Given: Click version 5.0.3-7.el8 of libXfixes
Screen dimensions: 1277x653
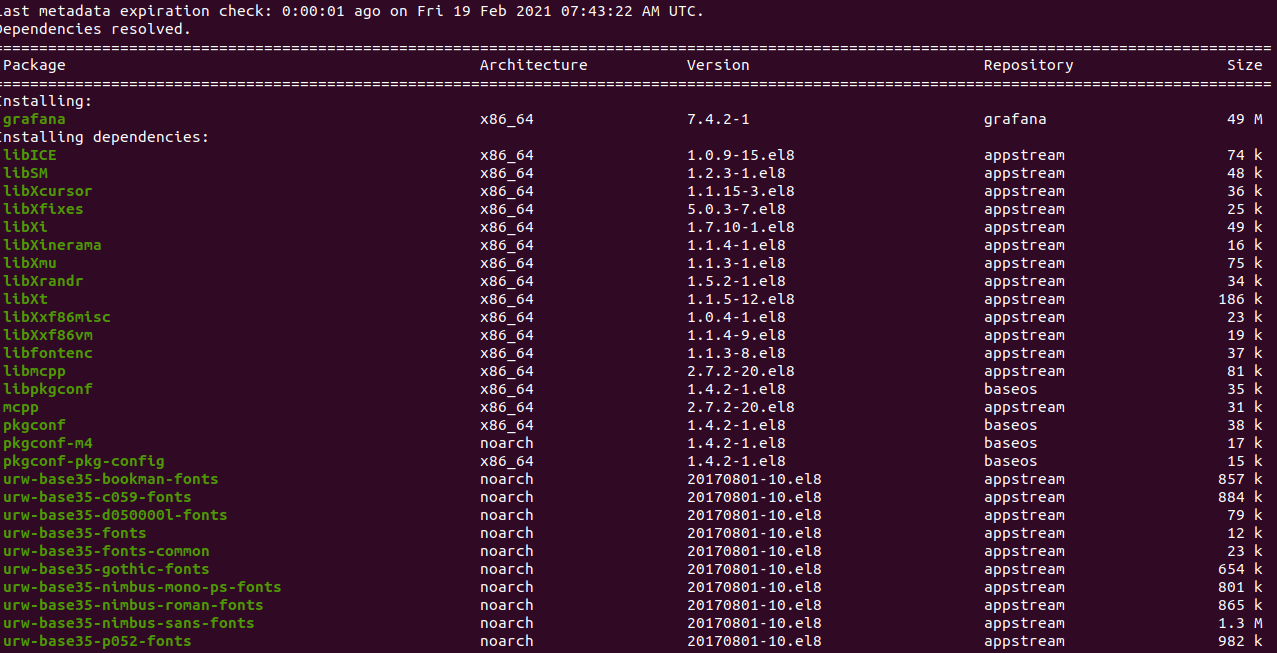Looking at the screenshot, I should [736, 209].
